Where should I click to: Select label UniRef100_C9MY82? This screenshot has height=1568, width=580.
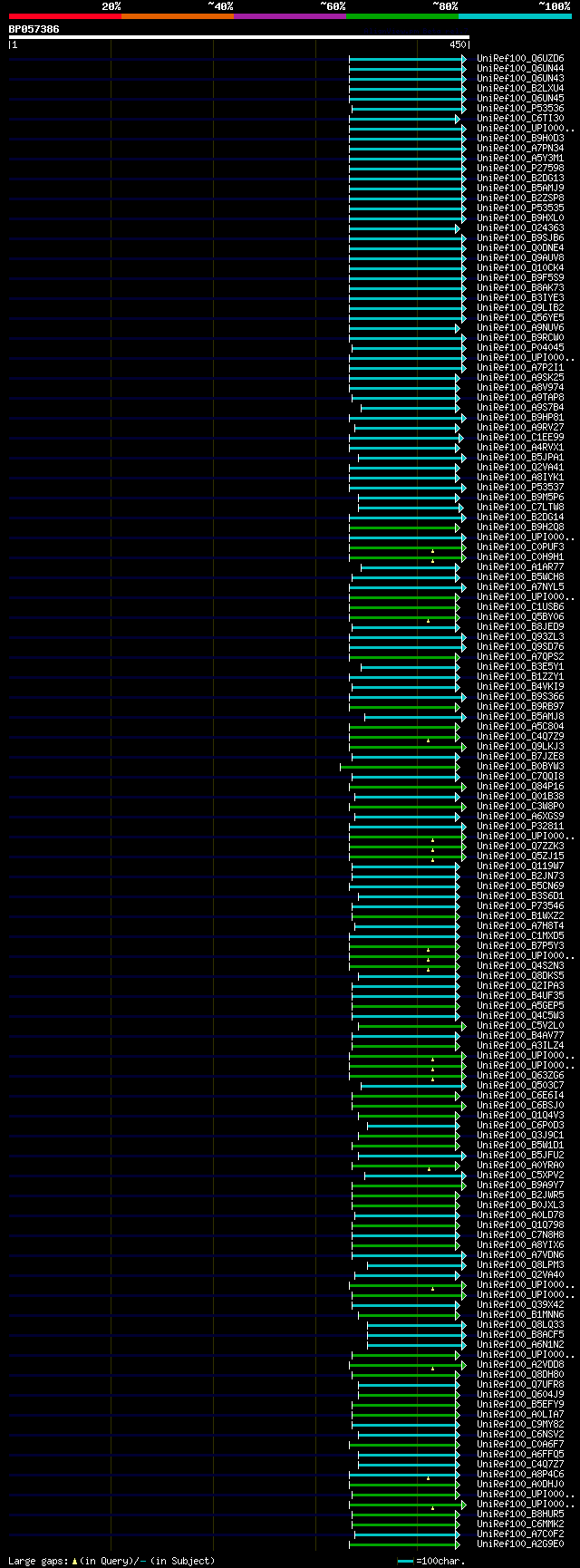pyautogui.click(x=520, y=1425)
